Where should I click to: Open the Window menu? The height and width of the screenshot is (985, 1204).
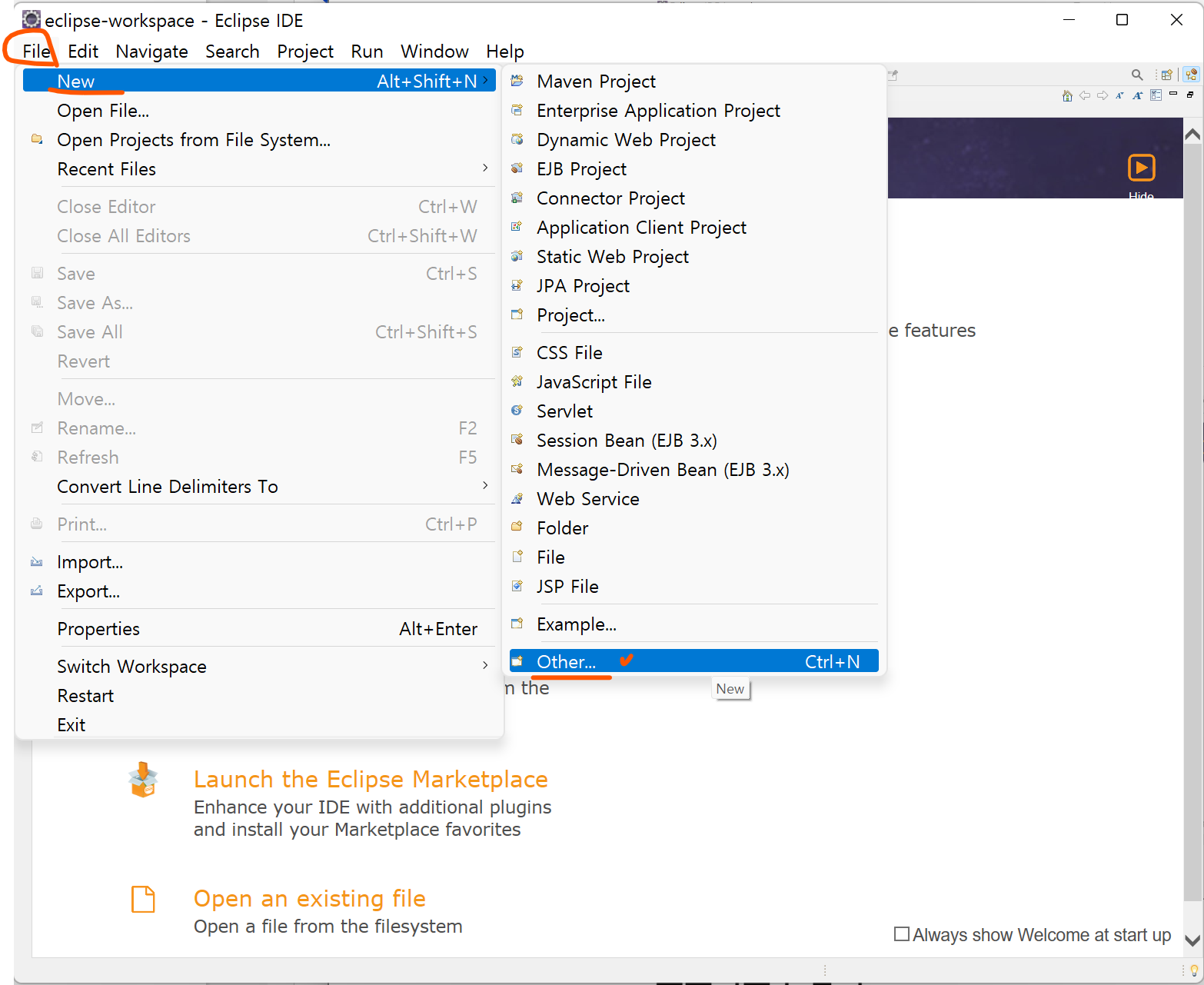434,52
